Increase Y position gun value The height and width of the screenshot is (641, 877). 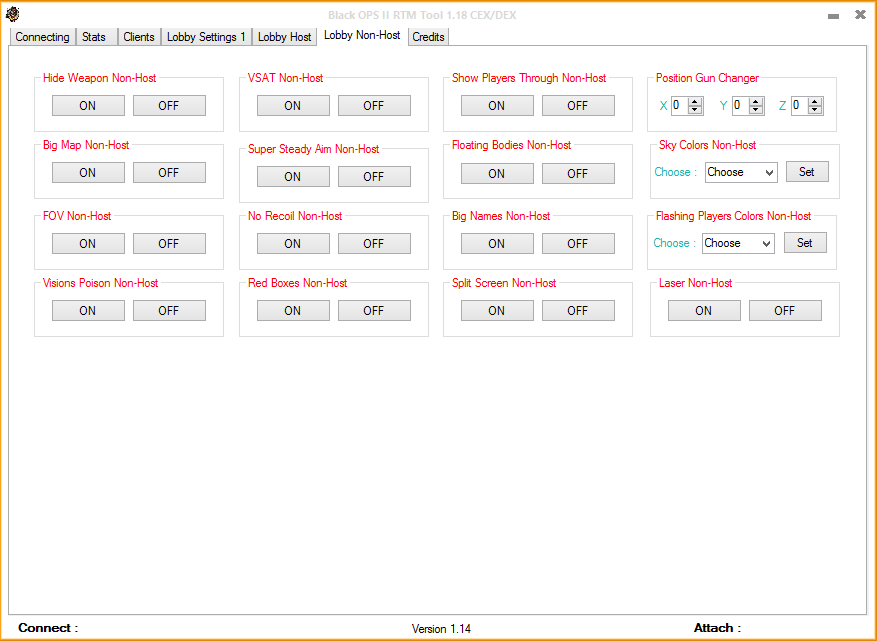pyautogui.click(x=756, y=102)
